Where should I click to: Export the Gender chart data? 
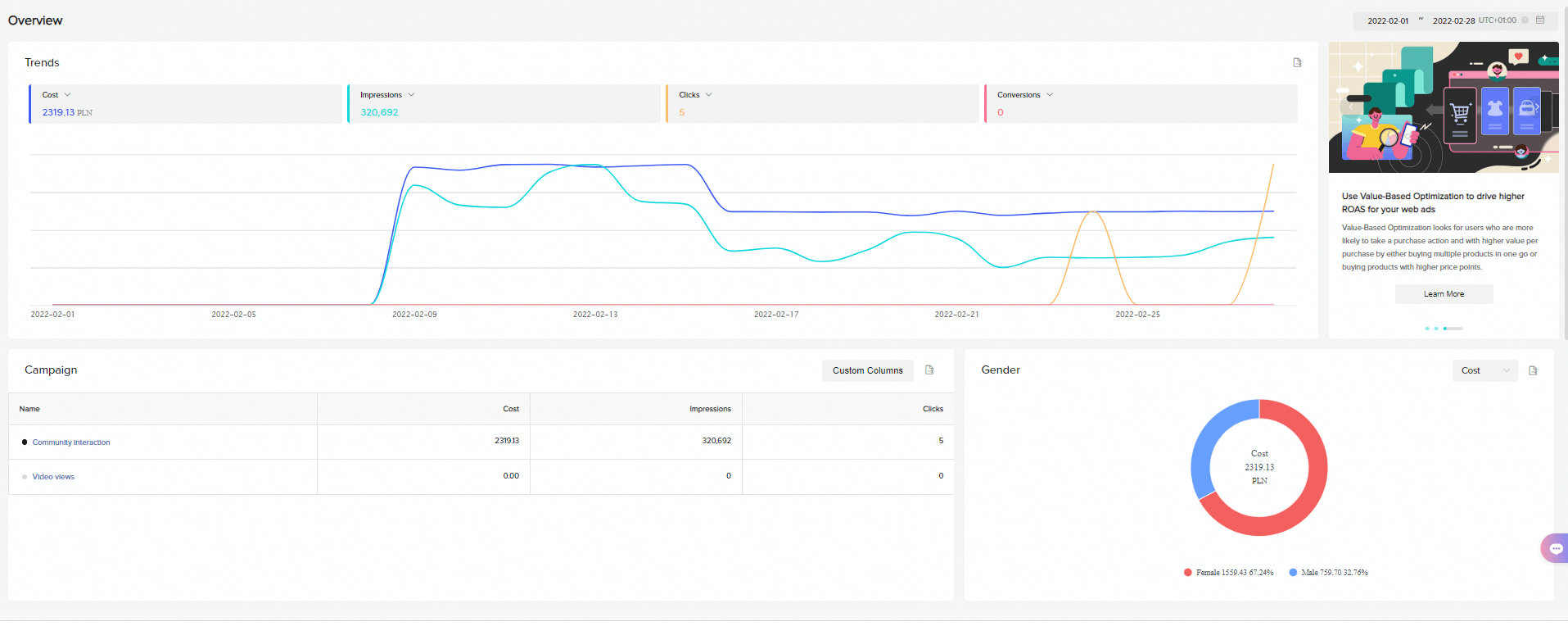1533,370
